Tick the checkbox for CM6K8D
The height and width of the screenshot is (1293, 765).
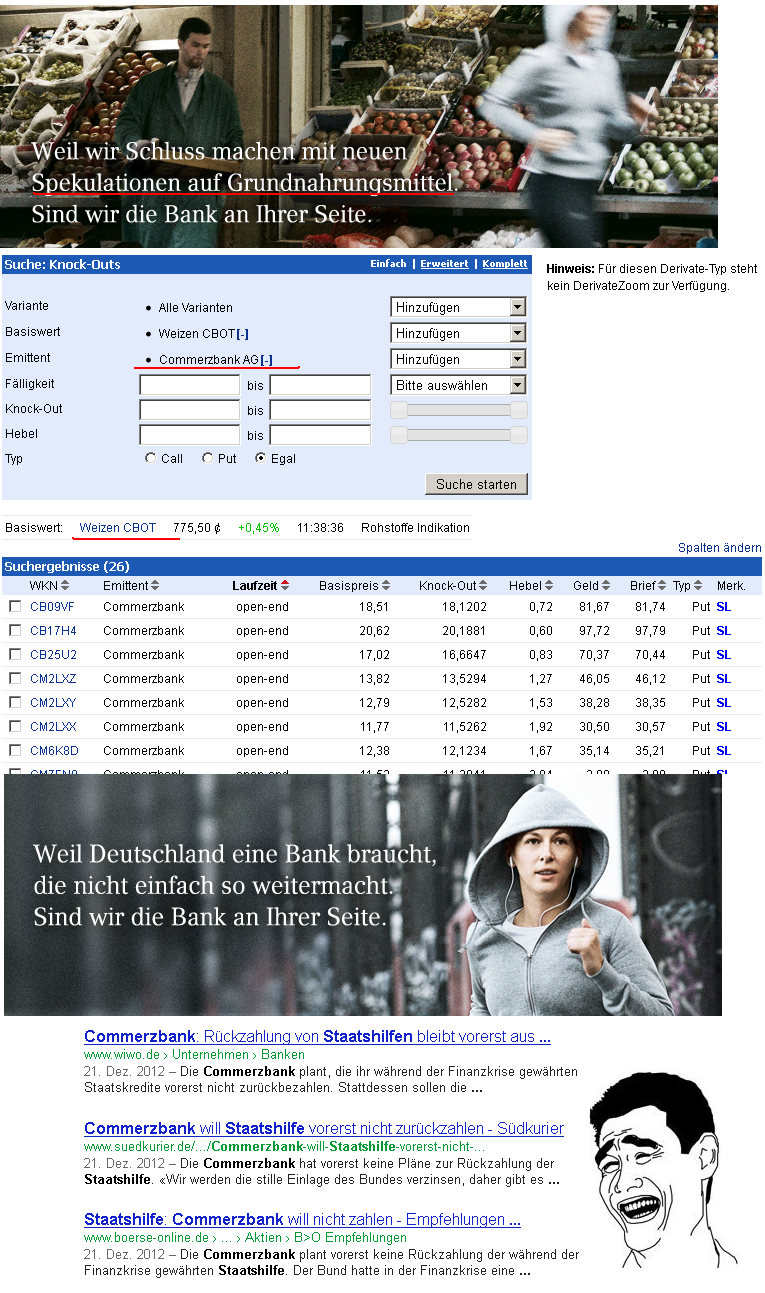pyautogui.click(x=15, y=751)
